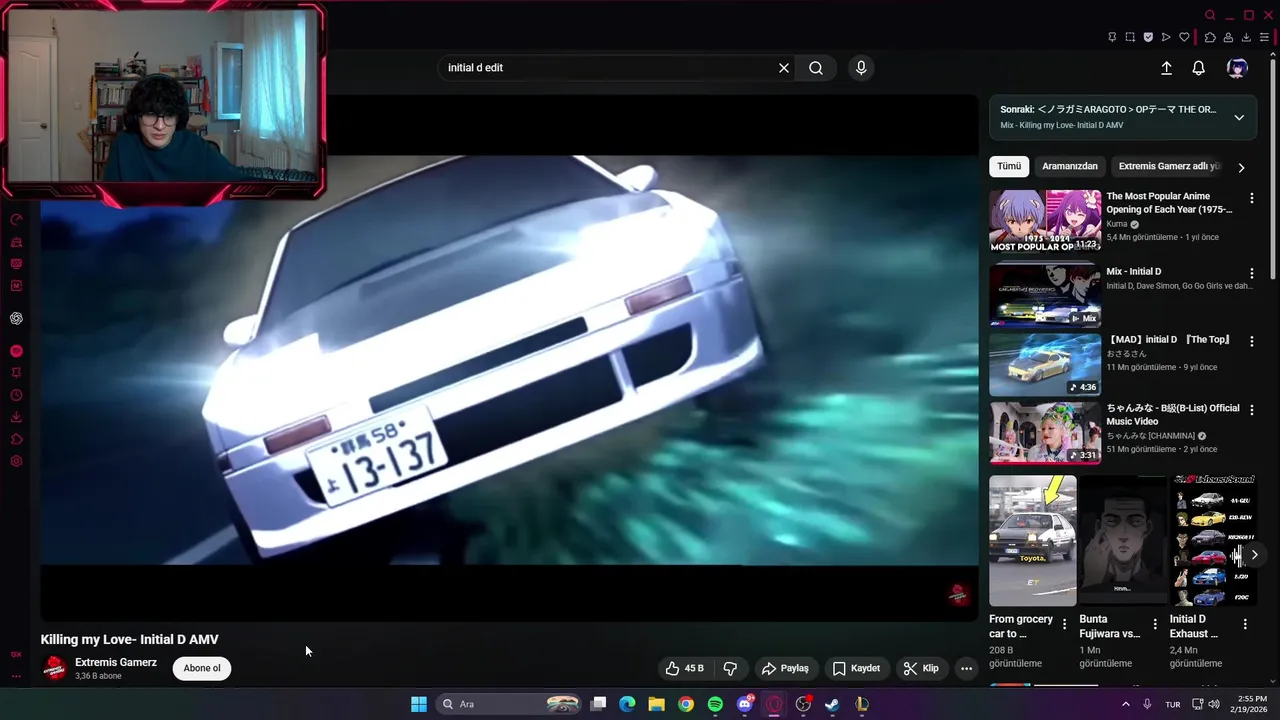This screenshot has width=1280, height=720.
Task: Open the browser profile icon
Action: (x=1229, y=37)
